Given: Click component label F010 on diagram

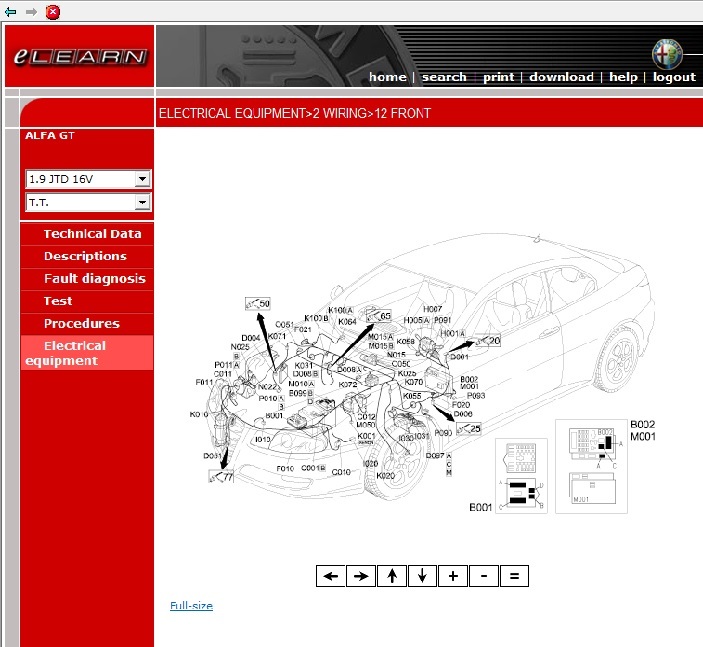Looking at the screenshot, I should click(285, 469).
